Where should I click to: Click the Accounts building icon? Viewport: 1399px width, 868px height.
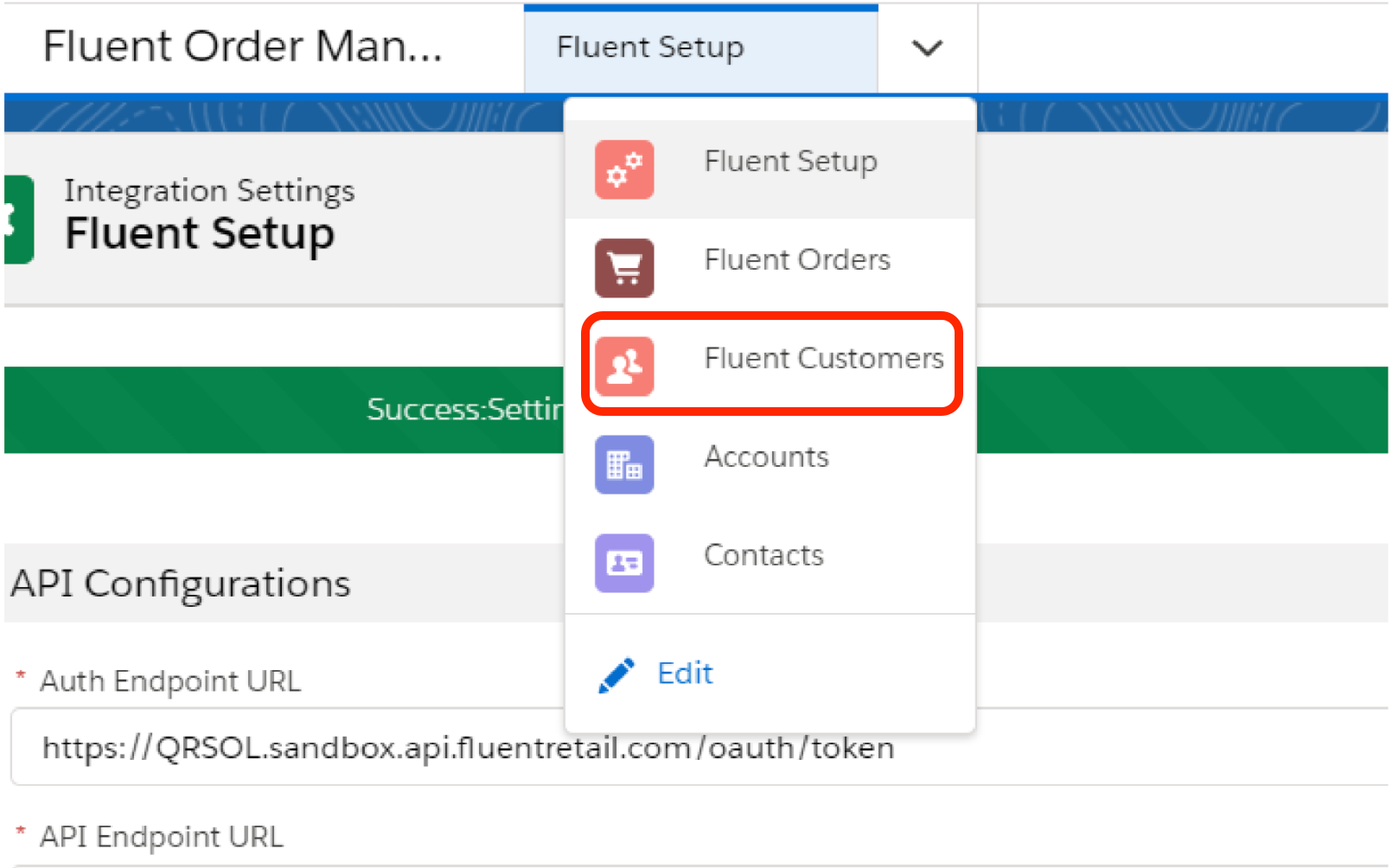point(624,465)
